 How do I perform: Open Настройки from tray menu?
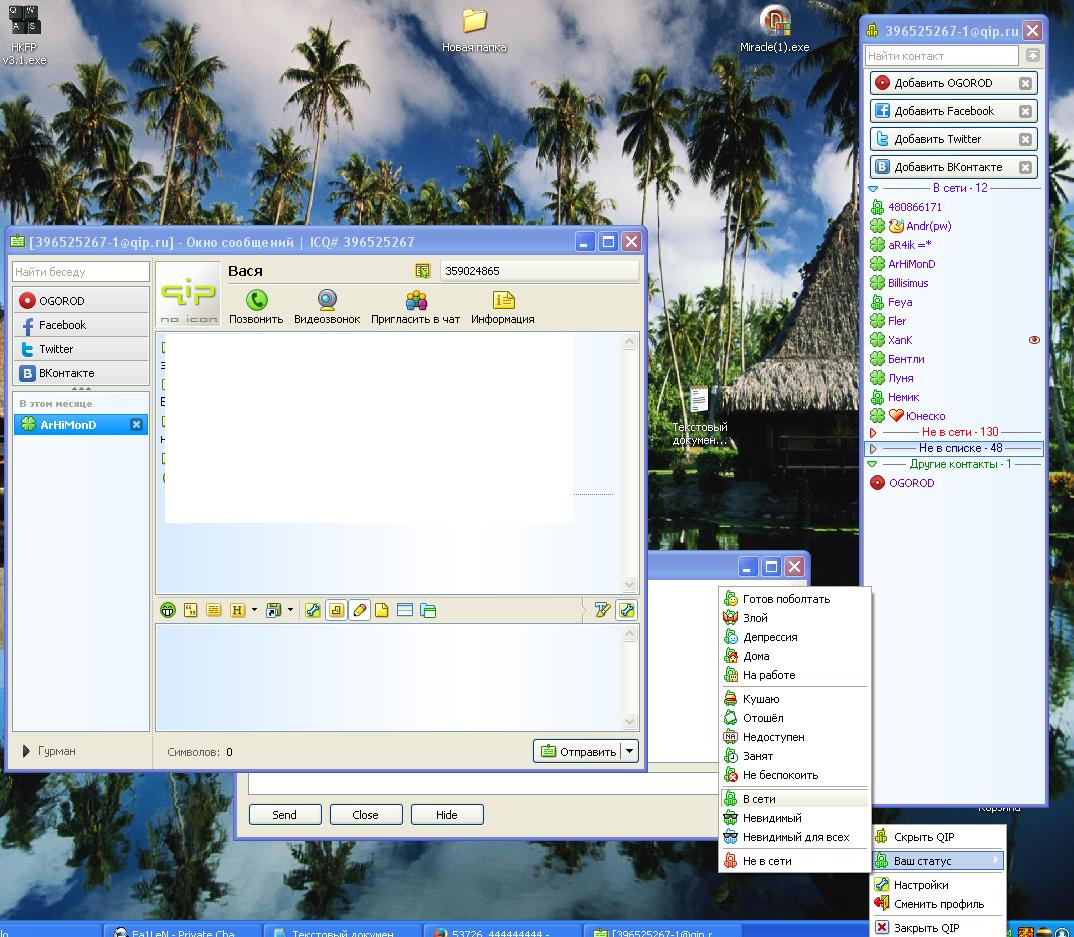coord(938,885)
